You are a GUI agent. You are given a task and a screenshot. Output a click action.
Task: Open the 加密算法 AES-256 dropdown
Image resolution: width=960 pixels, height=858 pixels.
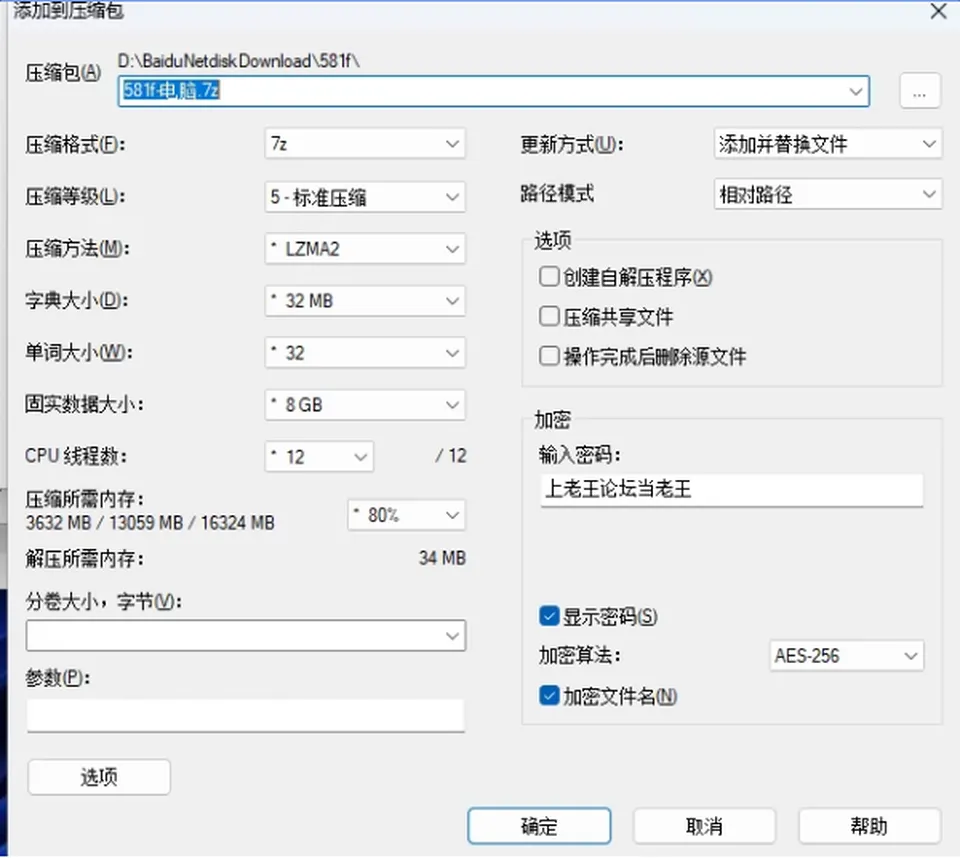pos(846,656)
